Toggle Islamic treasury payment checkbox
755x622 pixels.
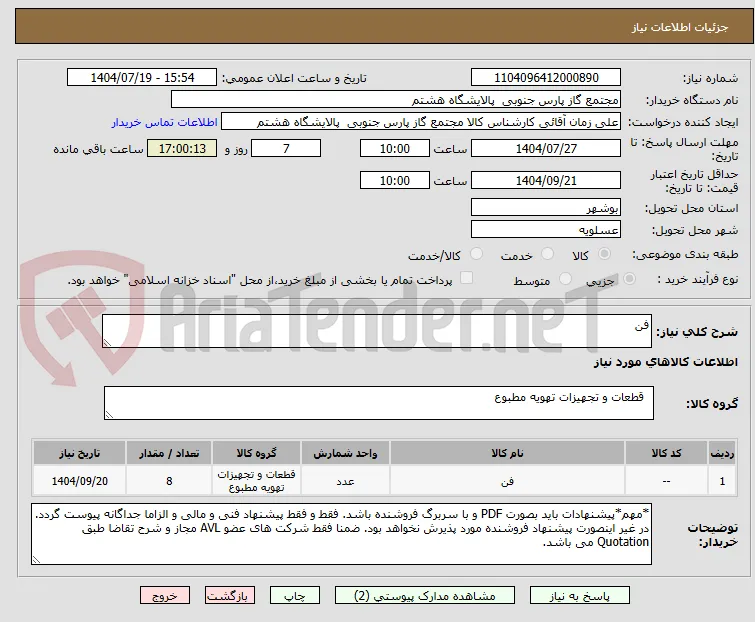pyautogui.click(x=466, y=278)
